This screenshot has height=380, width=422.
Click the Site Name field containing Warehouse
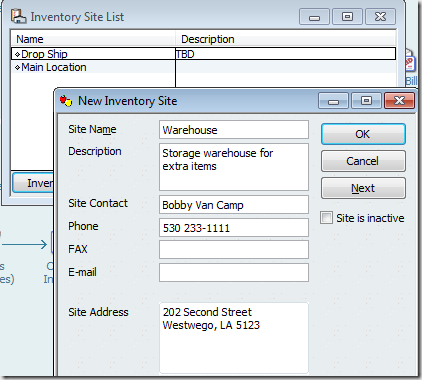pos(234,130)
